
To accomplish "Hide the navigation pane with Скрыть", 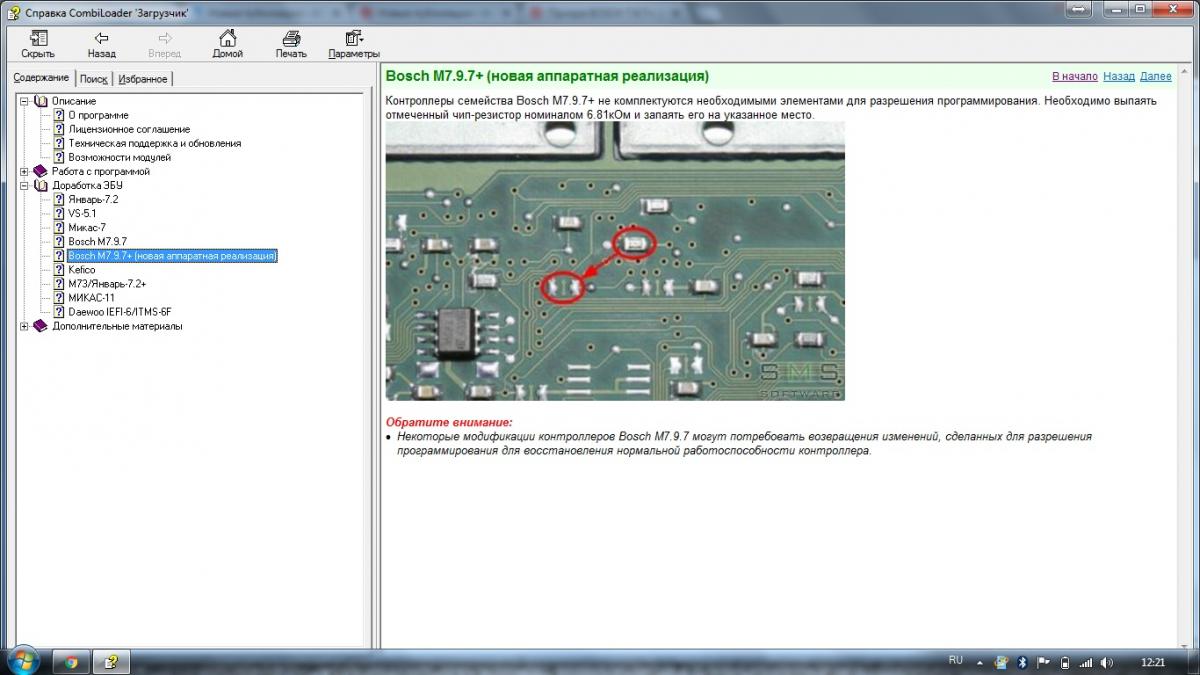I will click(38, 44).
